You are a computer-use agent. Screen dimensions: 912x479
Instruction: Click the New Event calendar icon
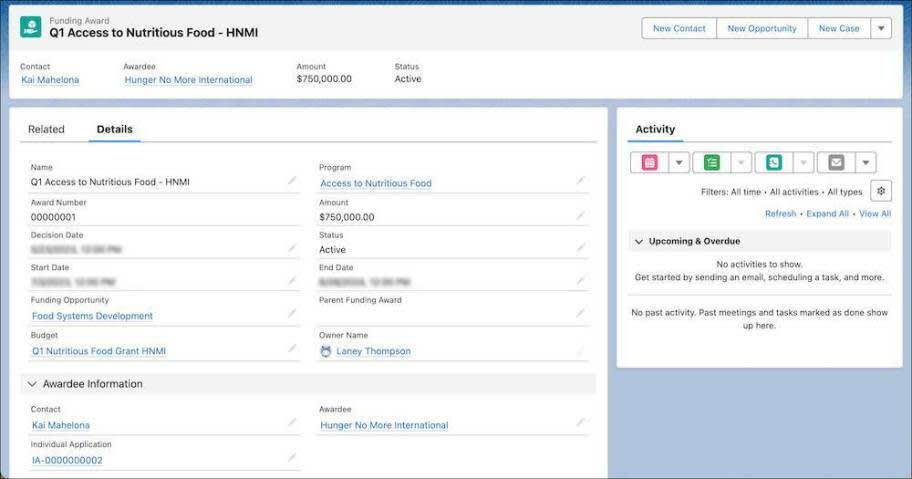click(x=650, y=163)
